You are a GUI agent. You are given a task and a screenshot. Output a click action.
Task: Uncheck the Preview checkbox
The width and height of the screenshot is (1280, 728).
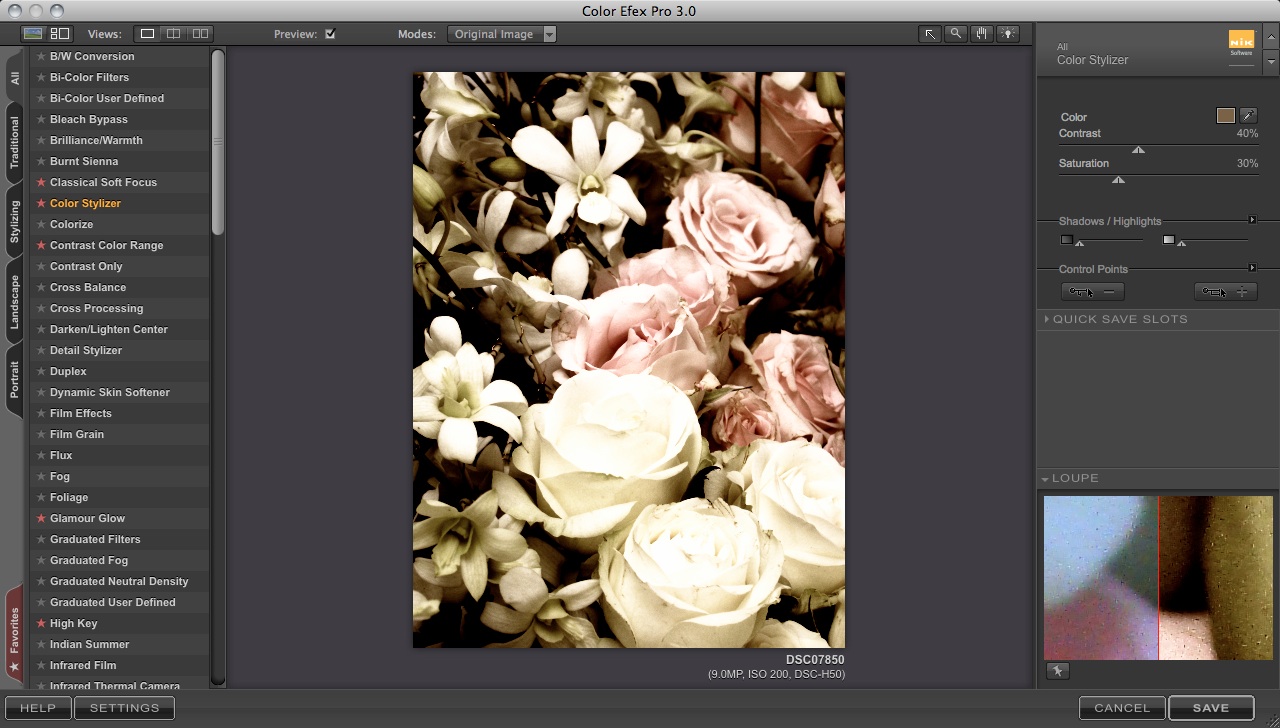coord(330,34)
